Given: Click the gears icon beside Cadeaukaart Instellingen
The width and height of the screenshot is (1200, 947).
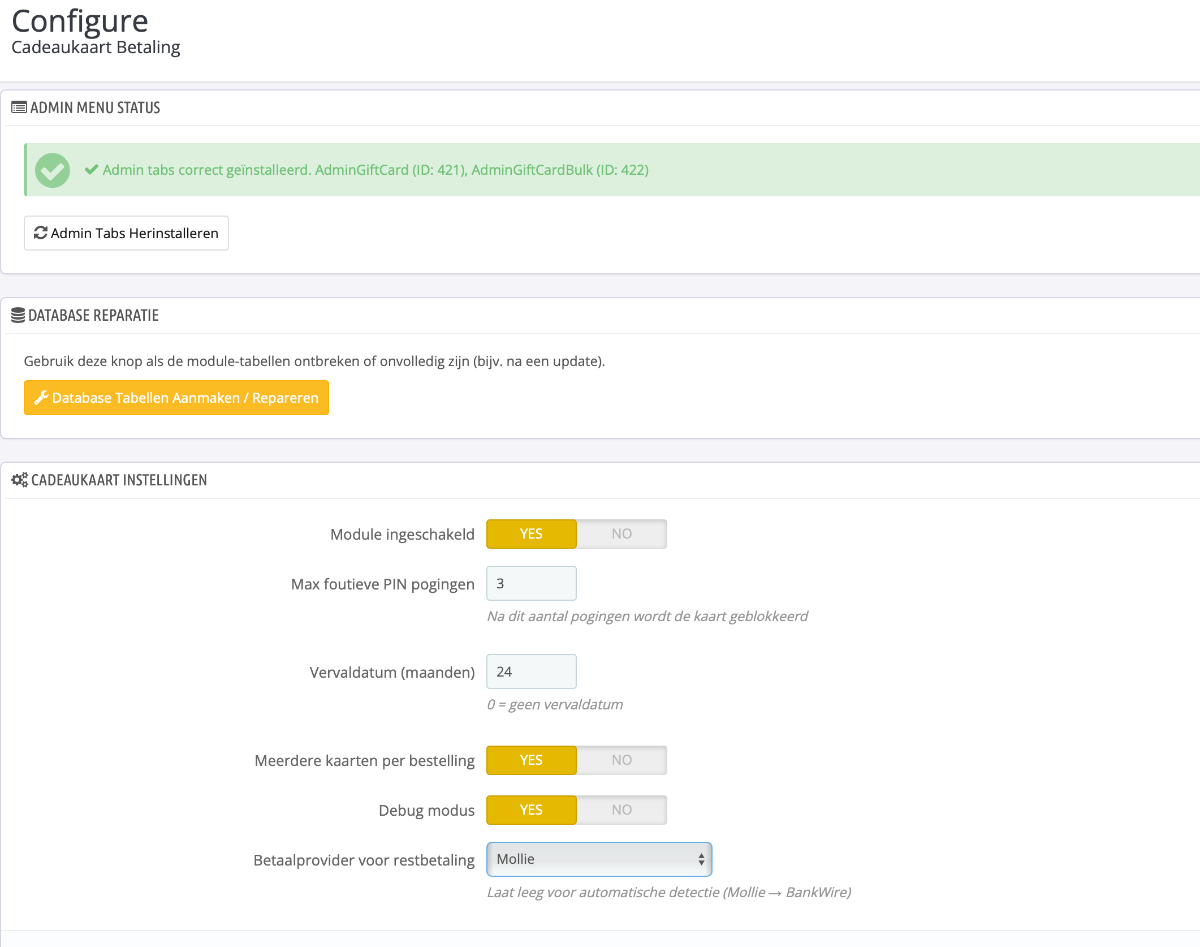Looking at the screenshot, I should pos(19,480).
